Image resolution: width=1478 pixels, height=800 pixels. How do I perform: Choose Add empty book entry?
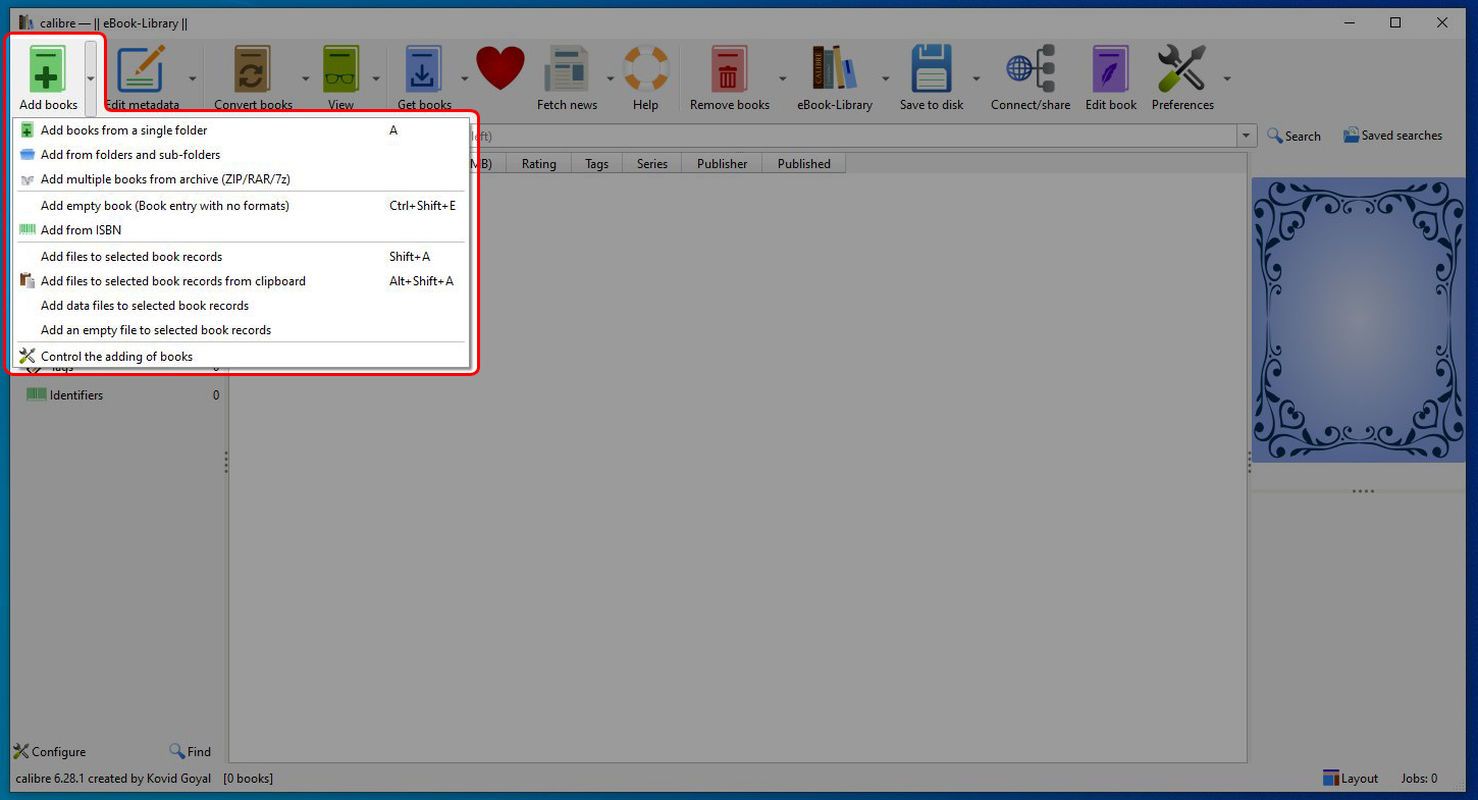tap(240, 205)
